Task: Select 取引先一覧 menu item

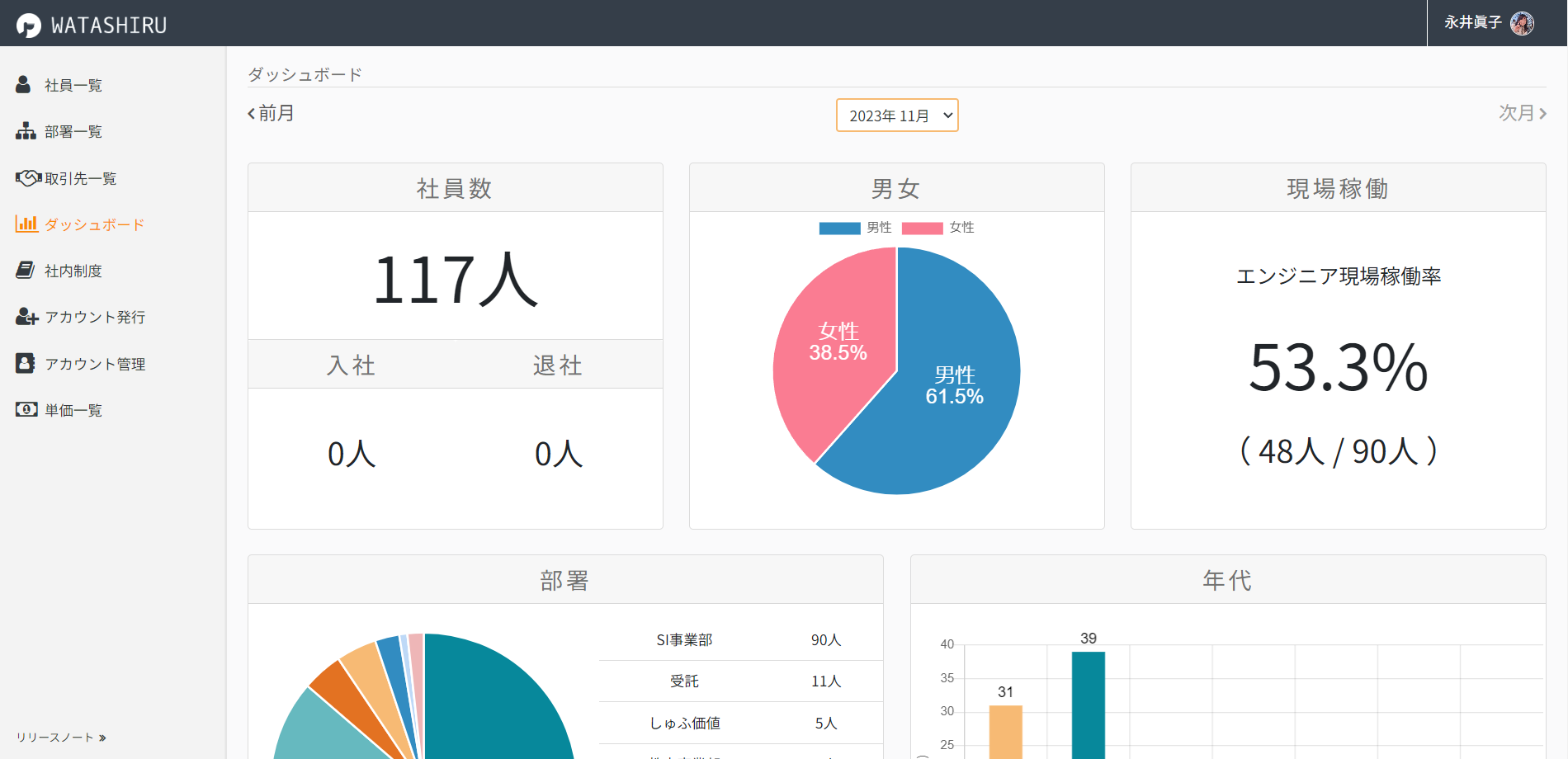Action: 80,178
